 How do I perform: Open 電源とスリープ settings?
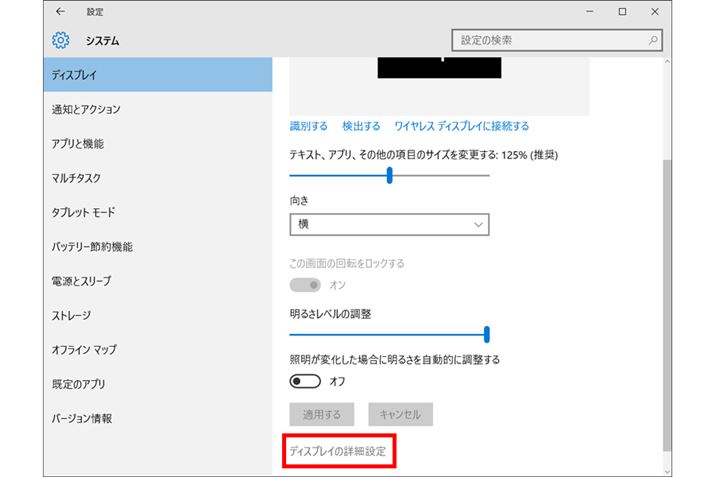[x=158, y=281]
